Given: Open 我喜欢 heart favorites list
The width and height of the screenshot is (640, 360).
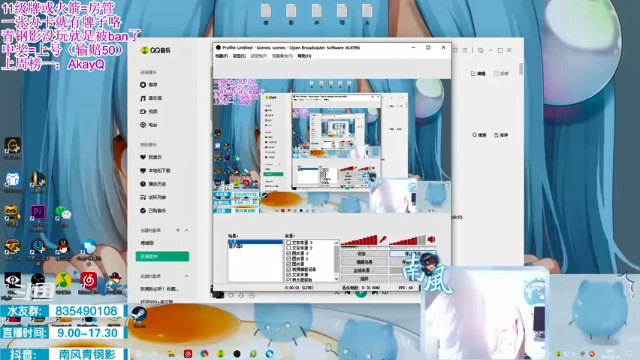Looking at the screenshot, I should (151, 157).
